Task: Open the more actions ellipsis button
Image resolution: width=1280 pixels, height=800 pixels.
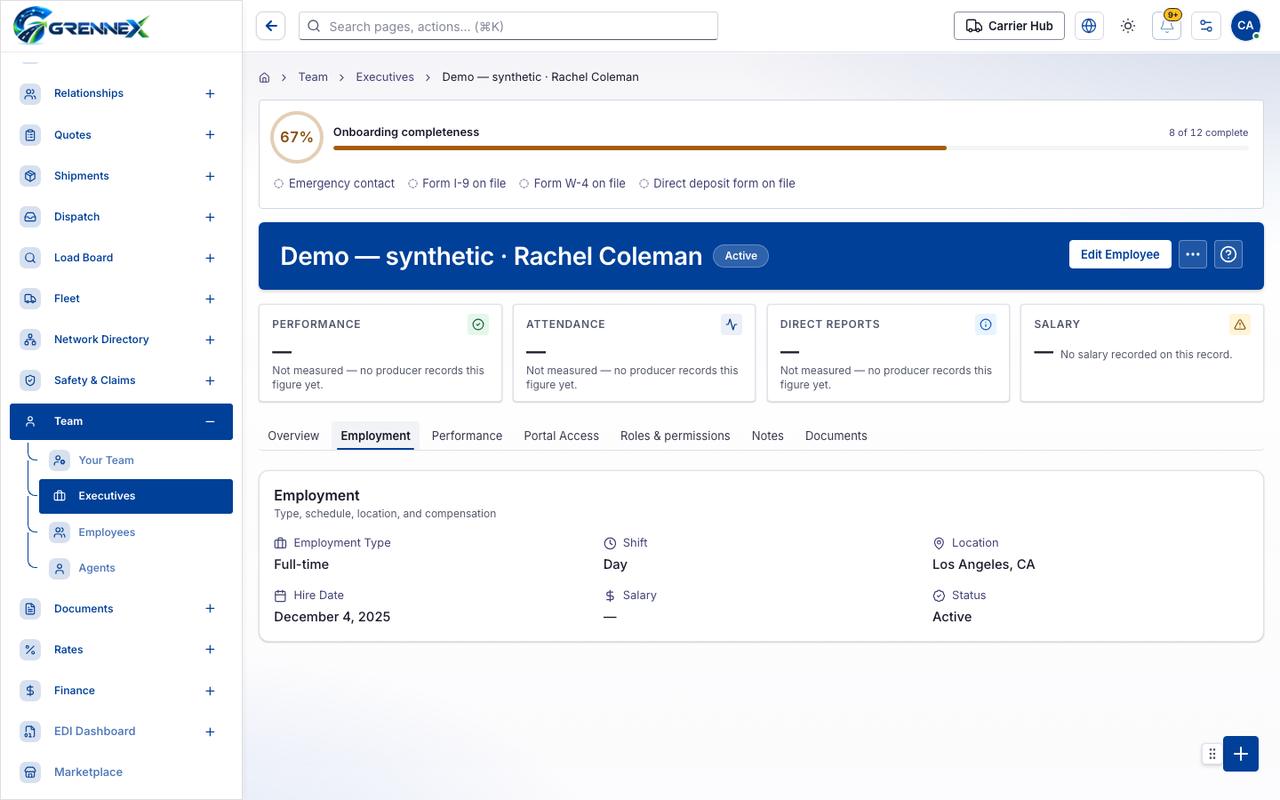Action: pyautogui.click(x=1192, y=254)
